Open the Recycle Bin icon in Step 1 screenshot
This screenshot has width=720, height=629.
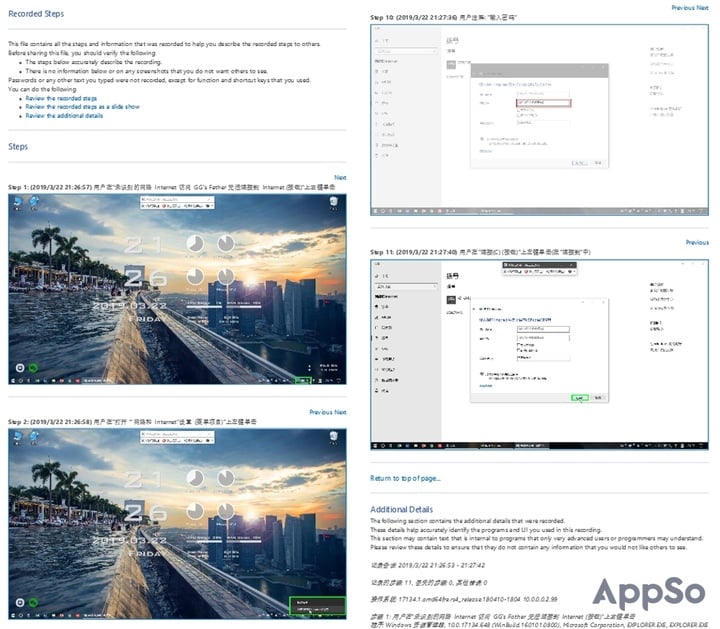(333, 205)
